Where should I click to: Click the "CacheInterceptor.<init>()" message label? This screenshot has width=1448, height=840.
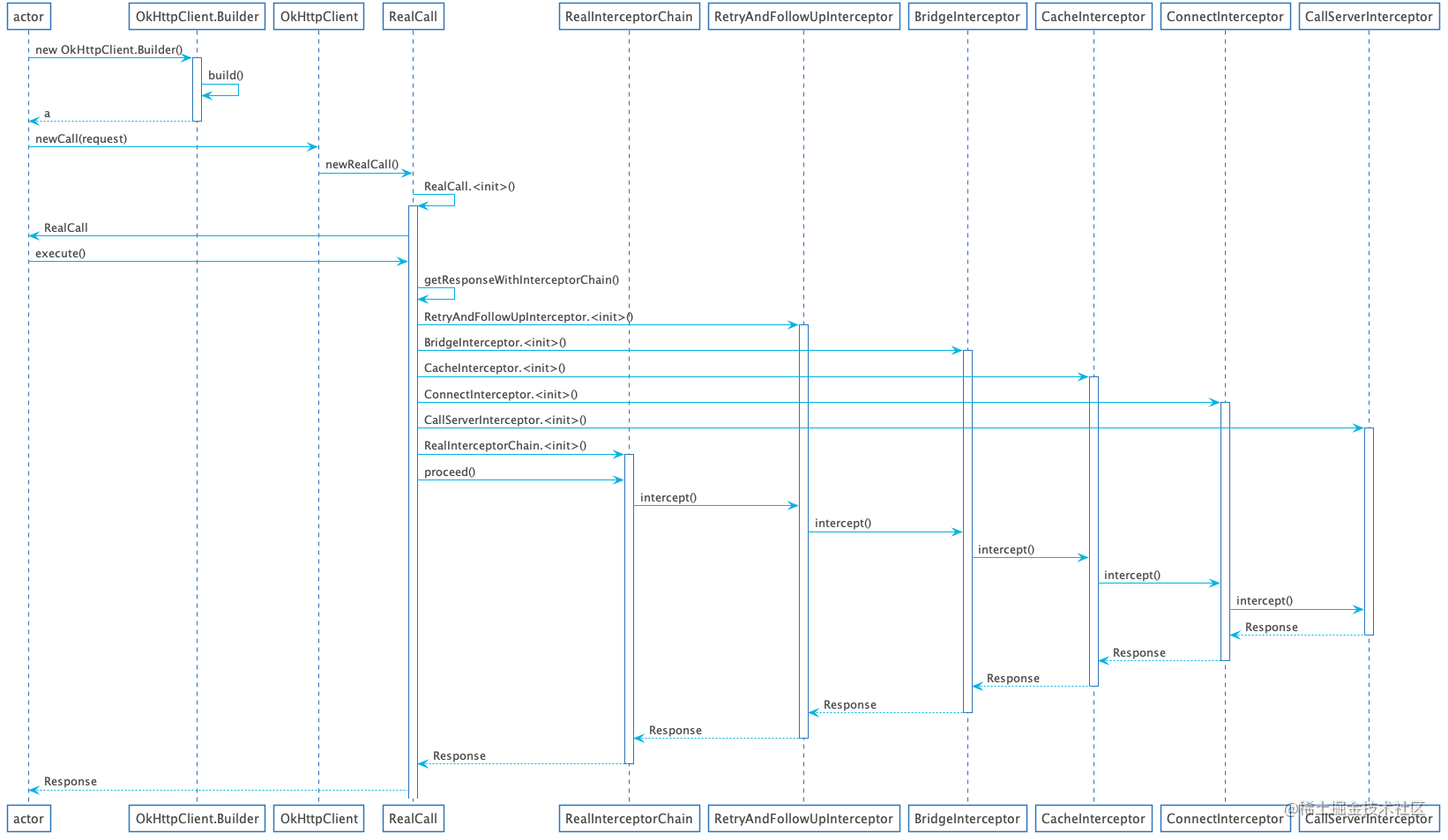(x=495, y=368)
